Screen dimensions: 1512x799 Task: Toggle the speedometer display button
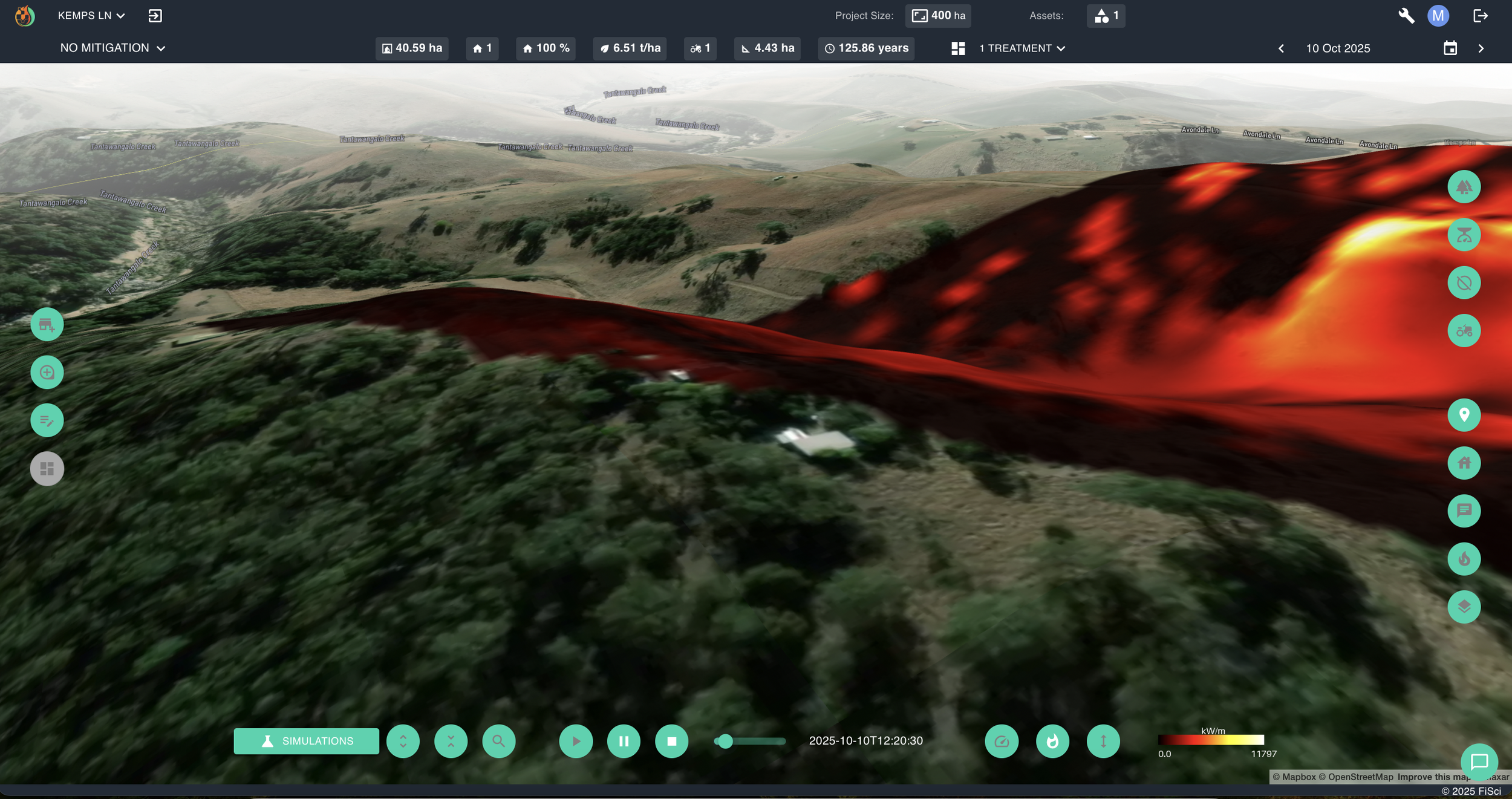1002,741
